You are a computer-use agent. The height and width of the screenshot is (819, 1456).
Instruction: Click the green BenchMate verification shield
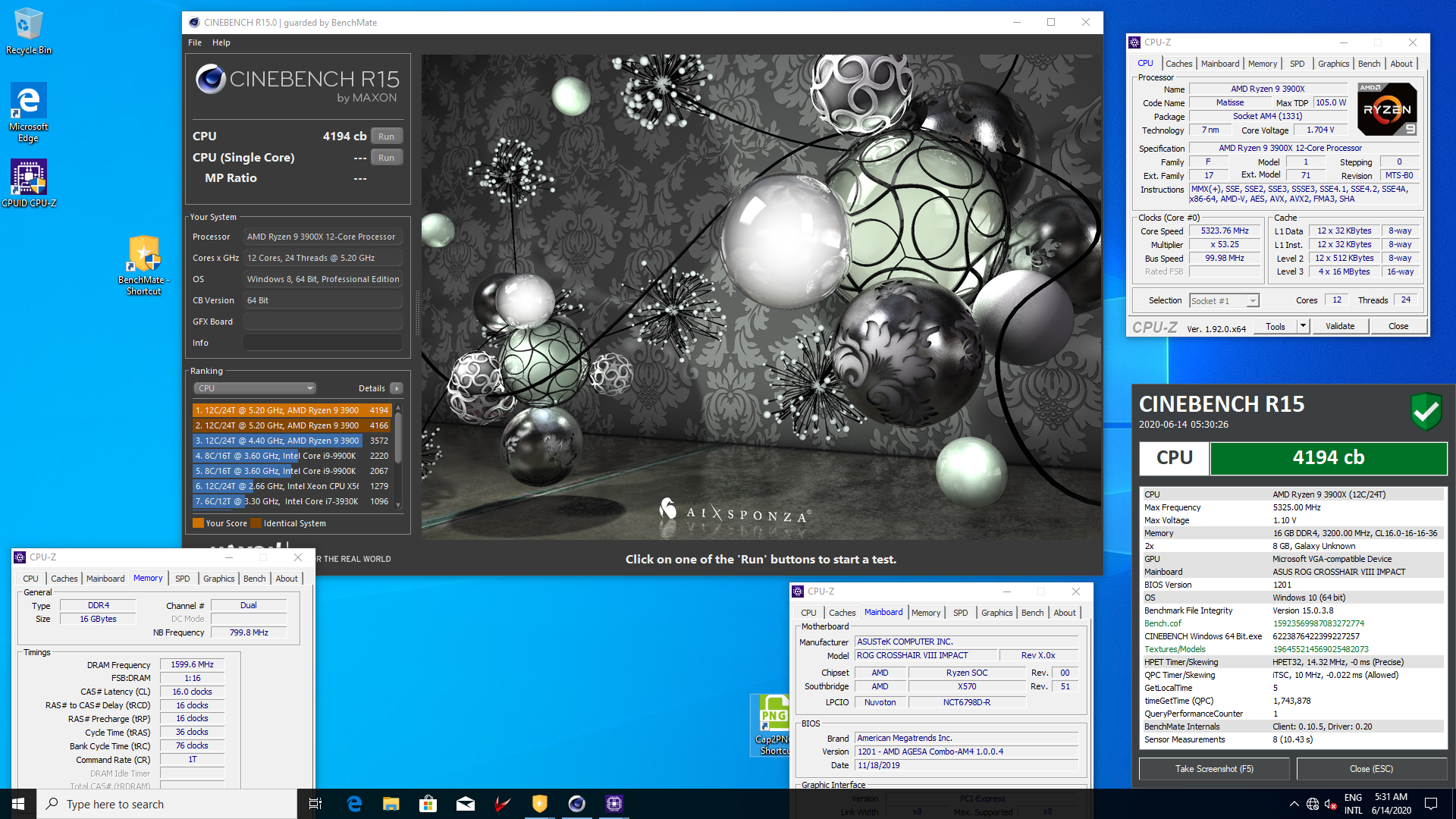click(x=1426, y=411)
